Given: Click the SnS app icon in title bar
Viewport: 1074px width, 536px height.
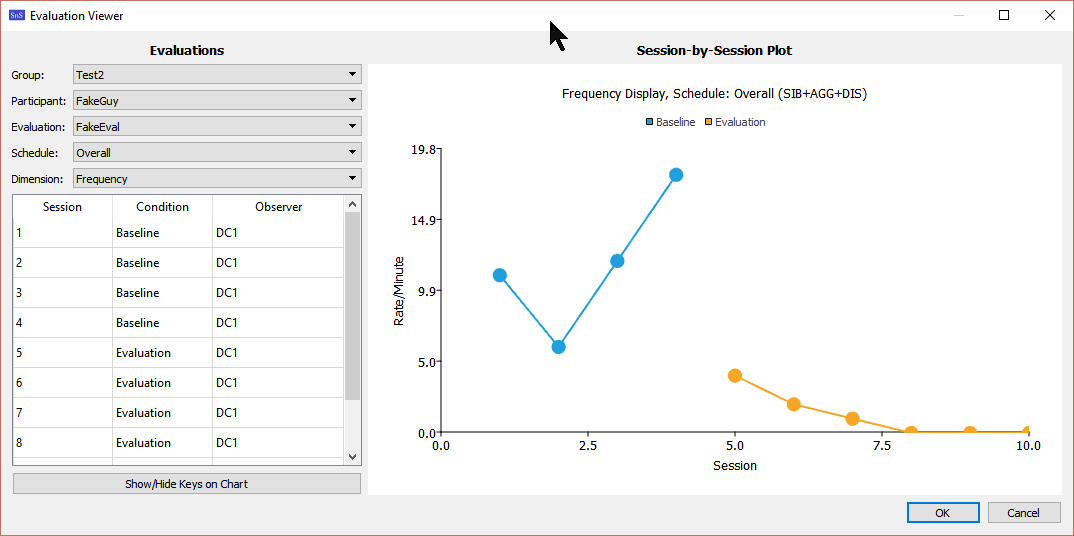Looking at the screenshot, I should [16, 16].
